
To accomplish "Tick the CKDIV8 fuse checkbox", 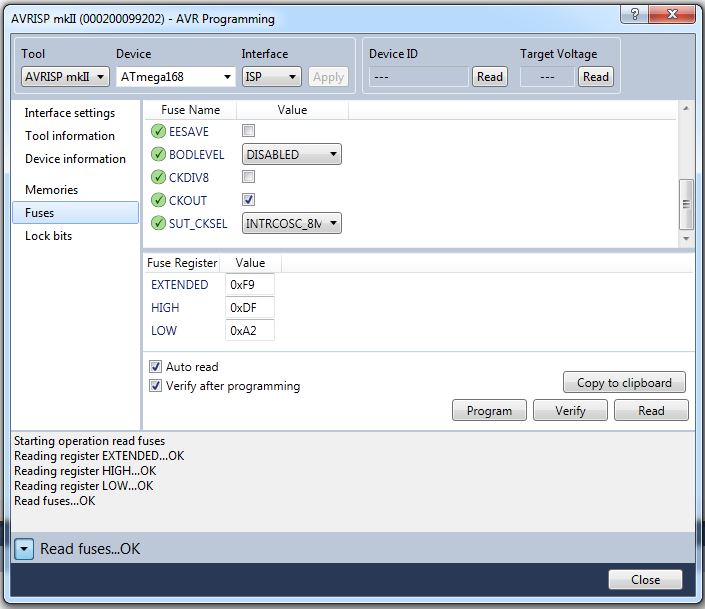I will click(x=248, y=176).
